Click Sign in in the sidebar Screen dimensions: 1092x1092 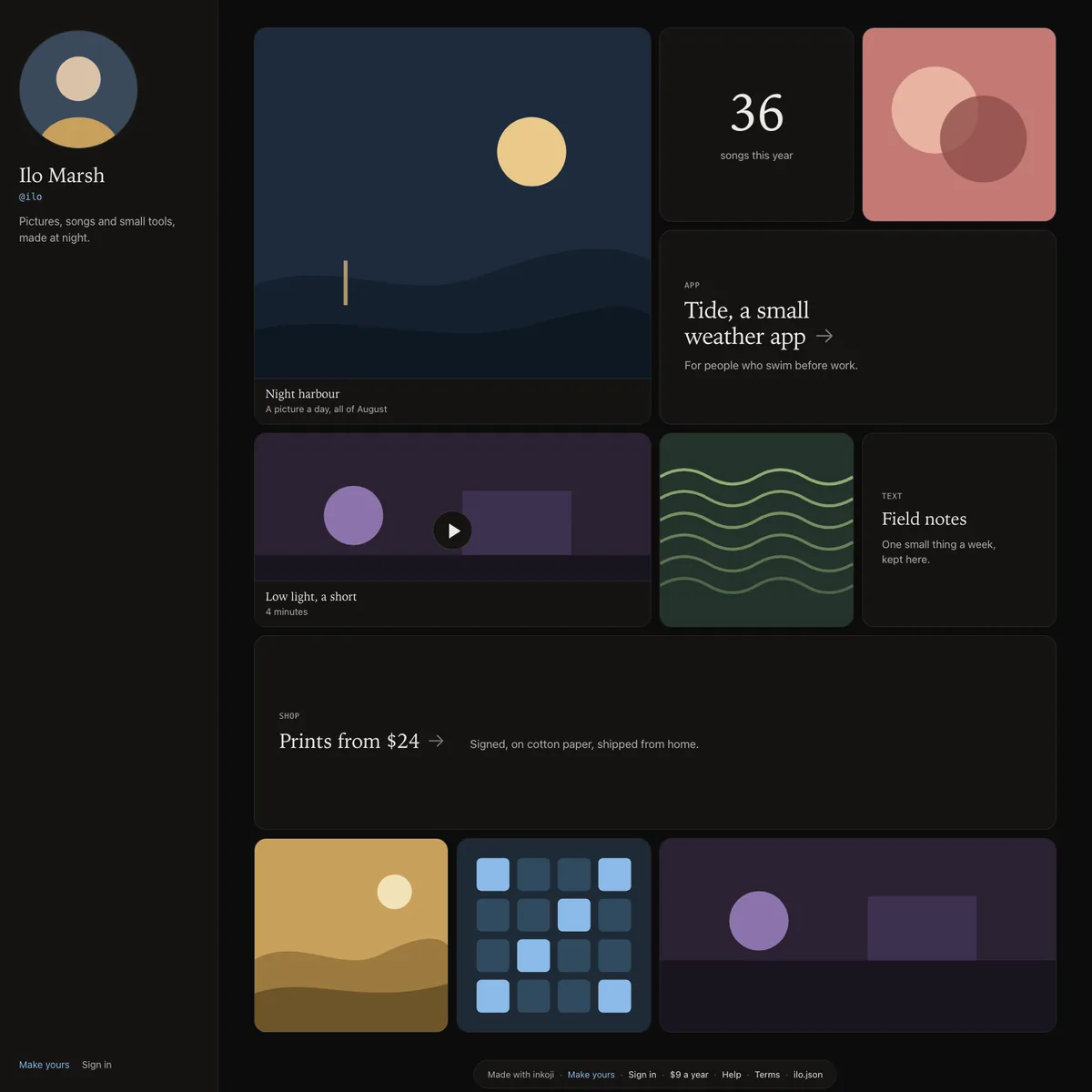click(x=96, y=1065)
